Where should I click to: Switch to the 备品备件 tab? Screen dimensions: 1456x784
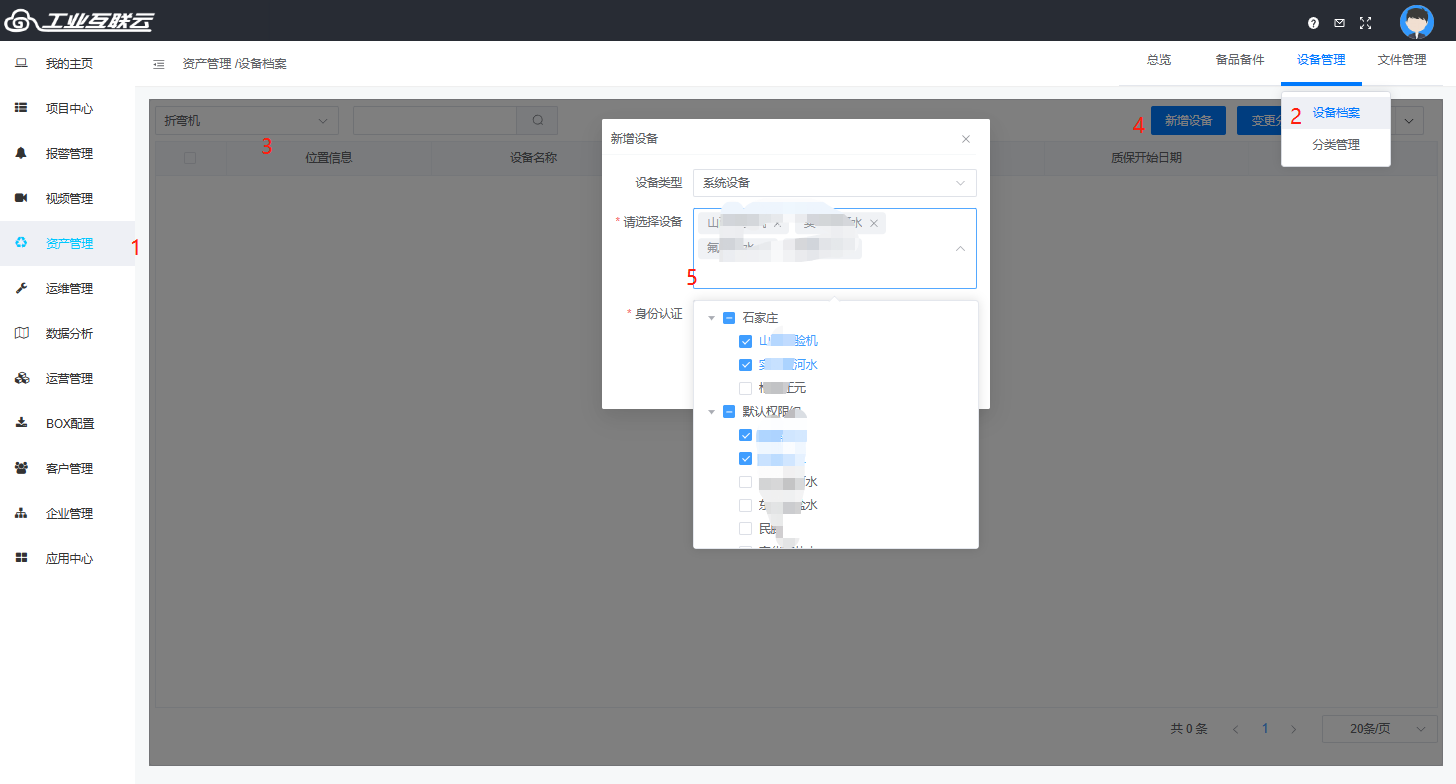click(1239, 60)
